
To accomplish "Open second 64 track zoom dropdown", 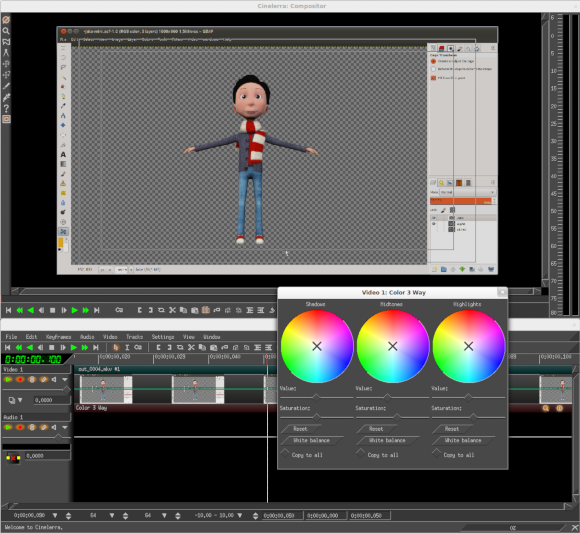I will point(164,515).
